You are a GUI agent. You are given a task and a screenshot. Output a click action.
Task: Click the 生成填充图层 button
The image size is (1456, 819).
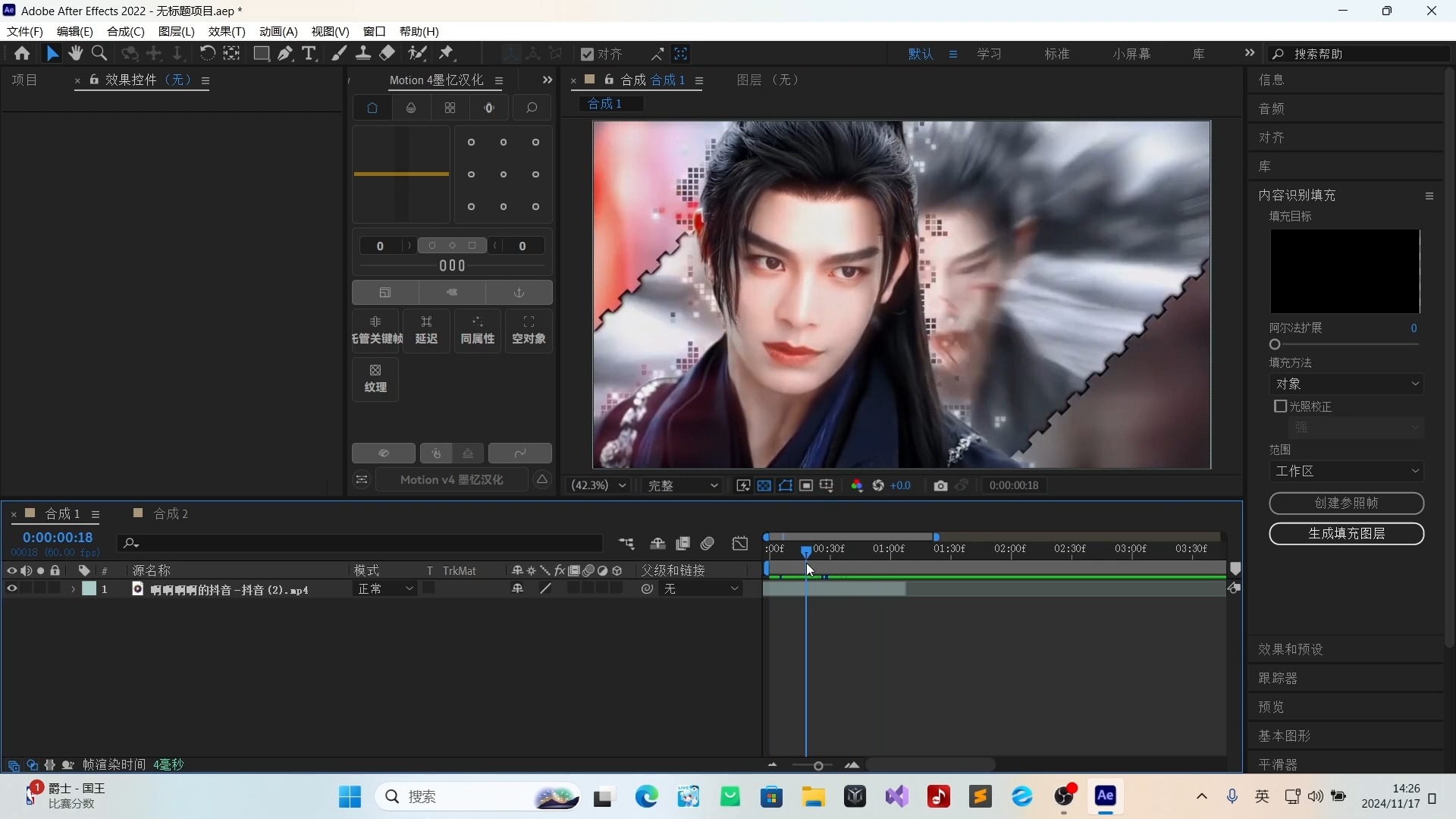[x=1347, y=534]
